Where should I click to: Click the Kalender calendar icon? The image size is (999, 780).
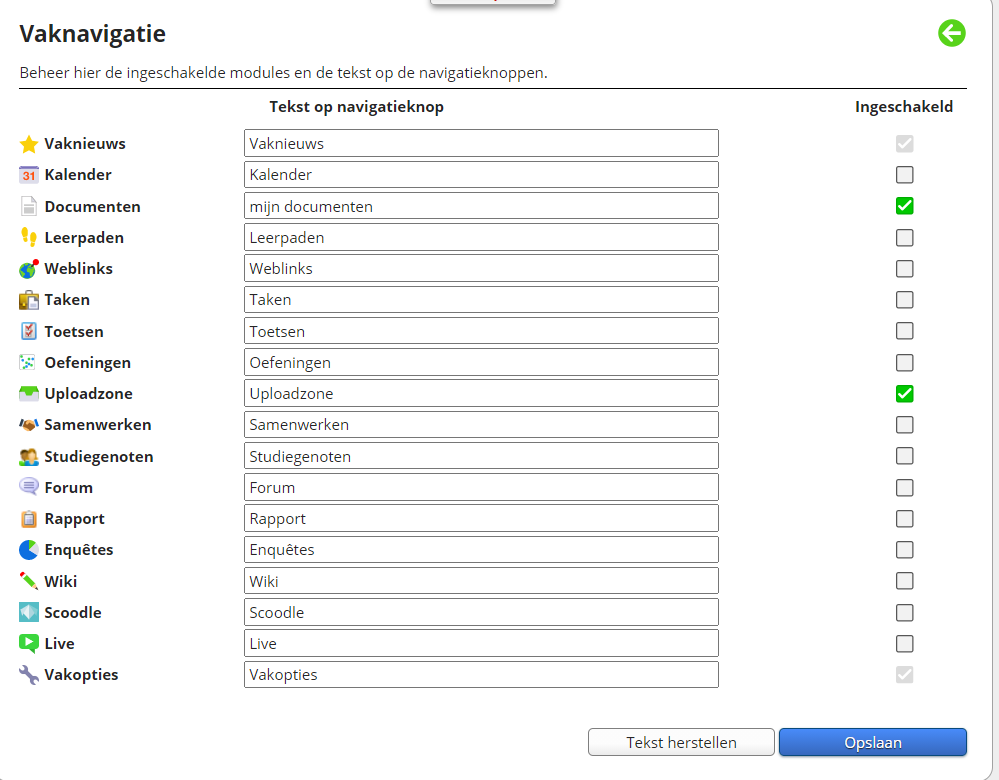point(29,175)
